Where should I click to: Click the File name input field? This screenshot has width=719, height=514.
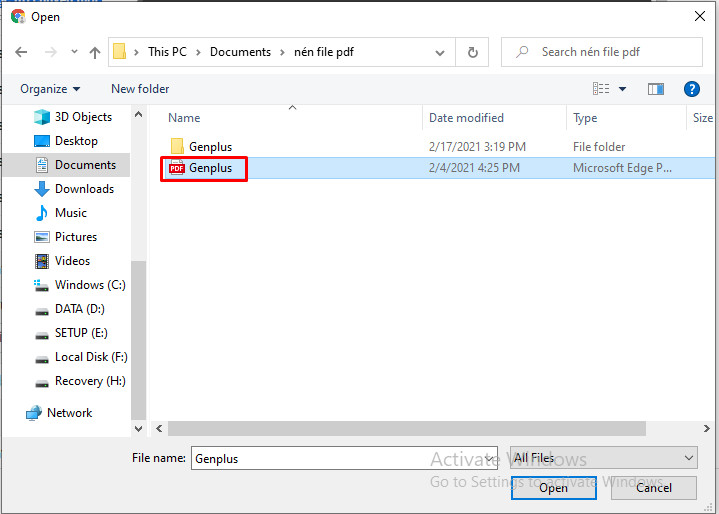click(x=344, y=458)
